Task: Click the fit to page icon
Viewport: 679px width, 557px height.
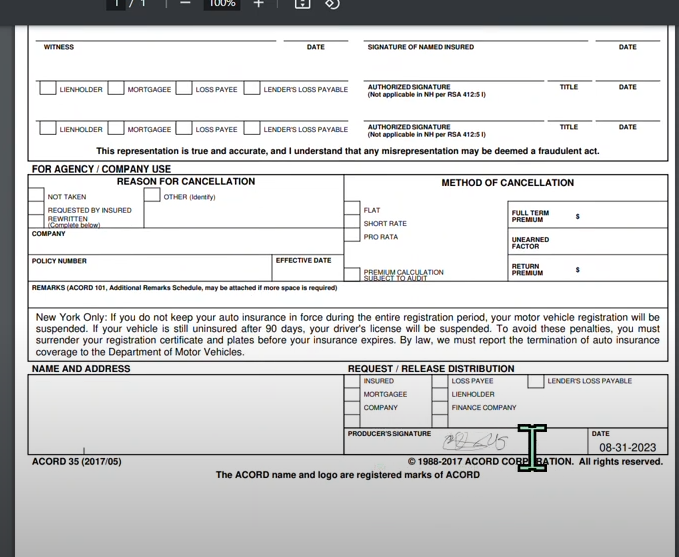Action: (x=302, y=3)
